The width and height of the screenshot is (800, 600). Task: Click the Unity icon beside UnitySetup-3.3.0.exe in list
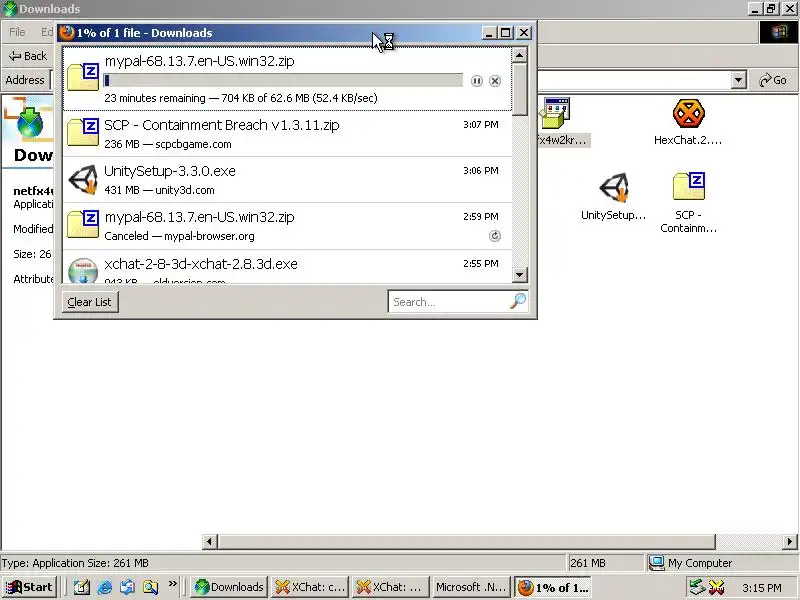click(x=83, y=180)
